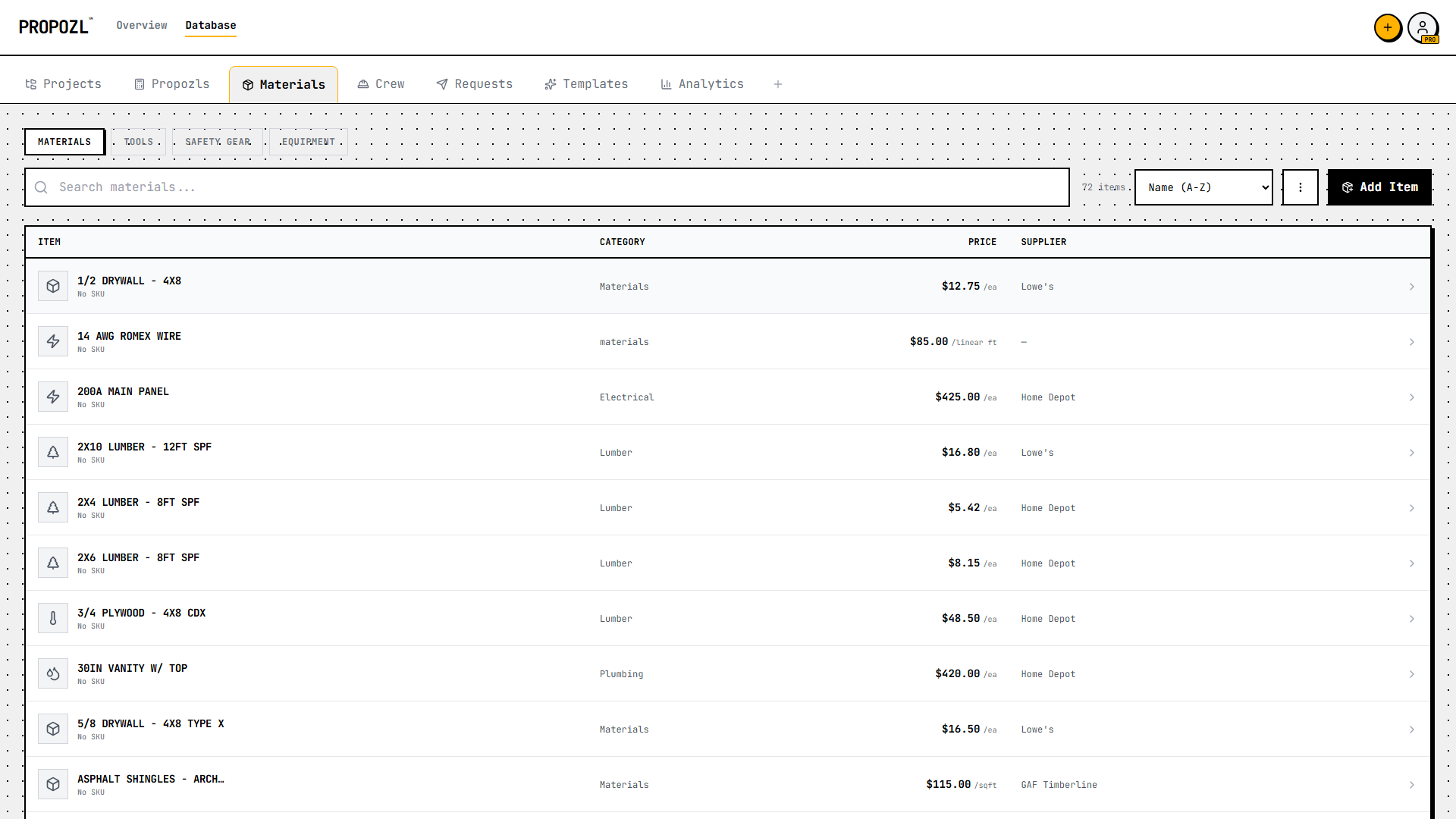Screen dimensions: 1456x819
Task: Focus the Search materials field
Action: click(x=546, y=187)
